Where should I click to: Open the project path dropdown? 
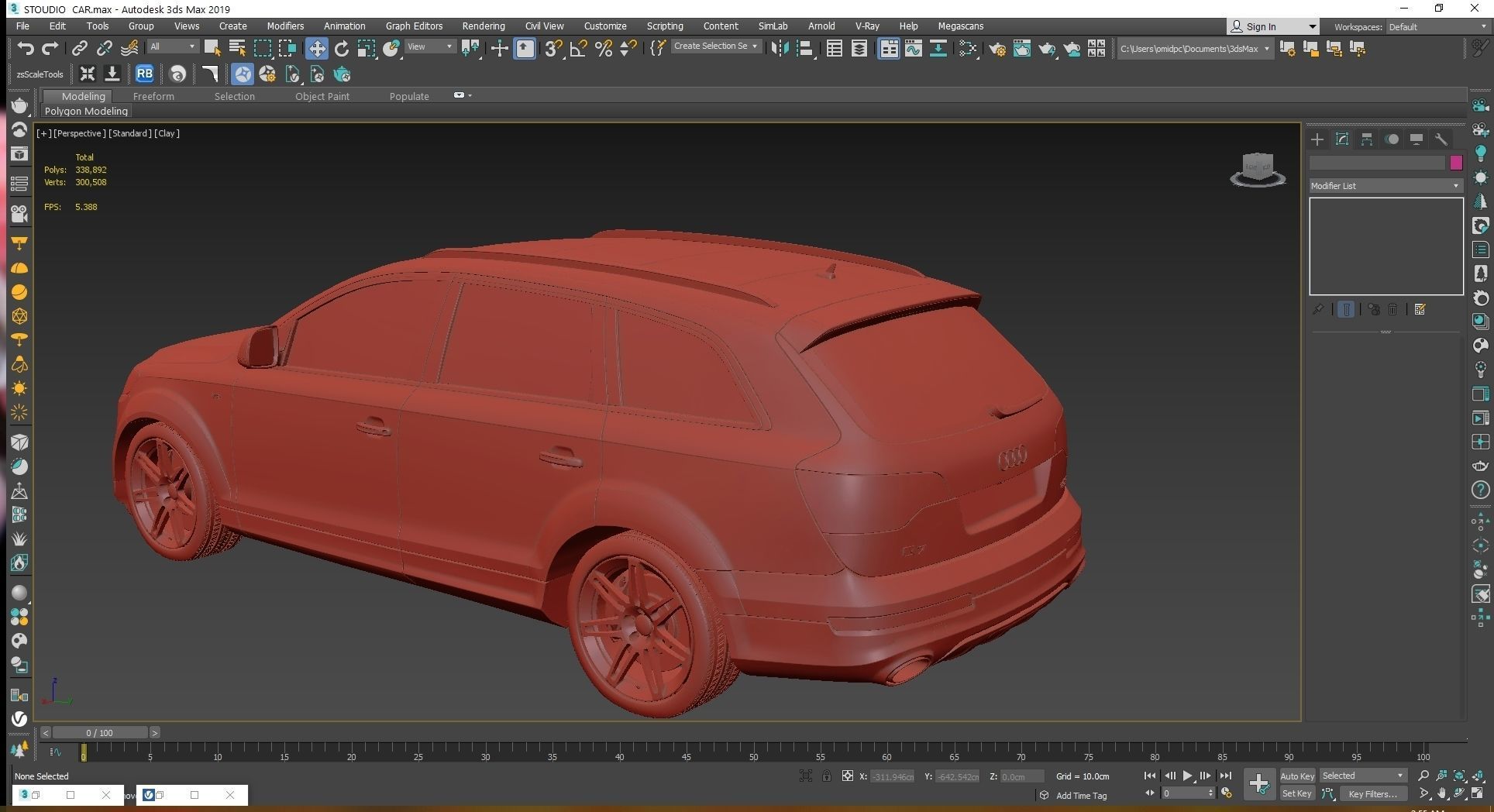click(1195, 48)
